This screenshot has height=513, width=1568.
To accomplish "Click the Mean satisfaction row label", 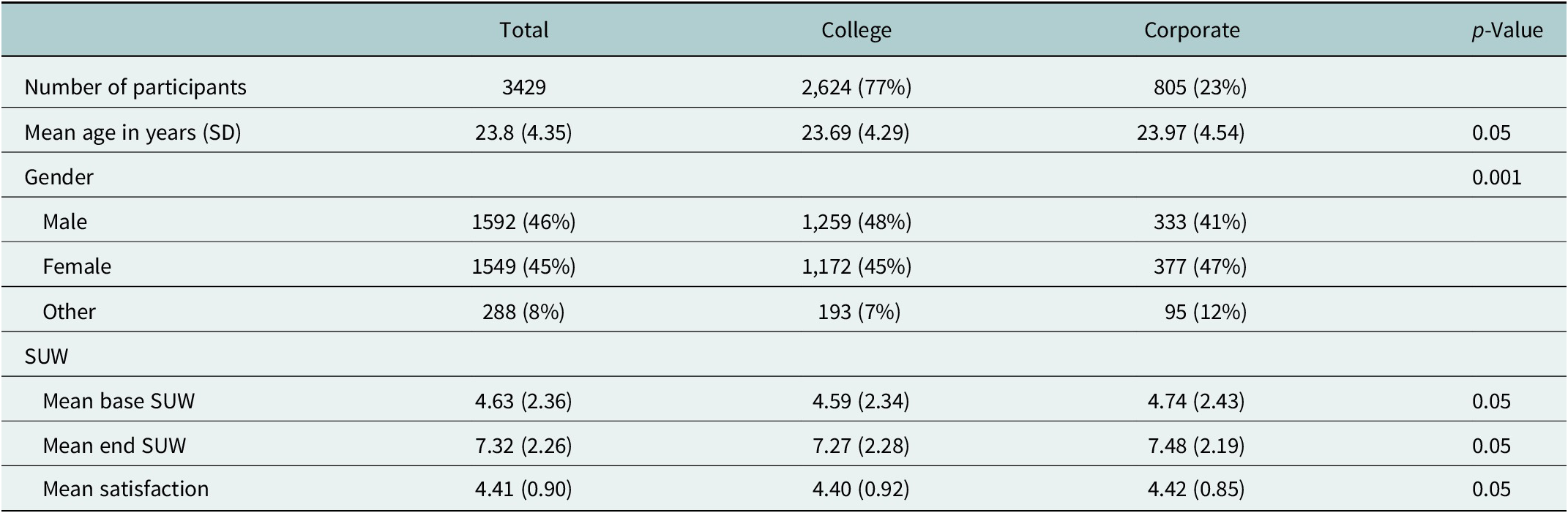I will (x=125, y=489).
